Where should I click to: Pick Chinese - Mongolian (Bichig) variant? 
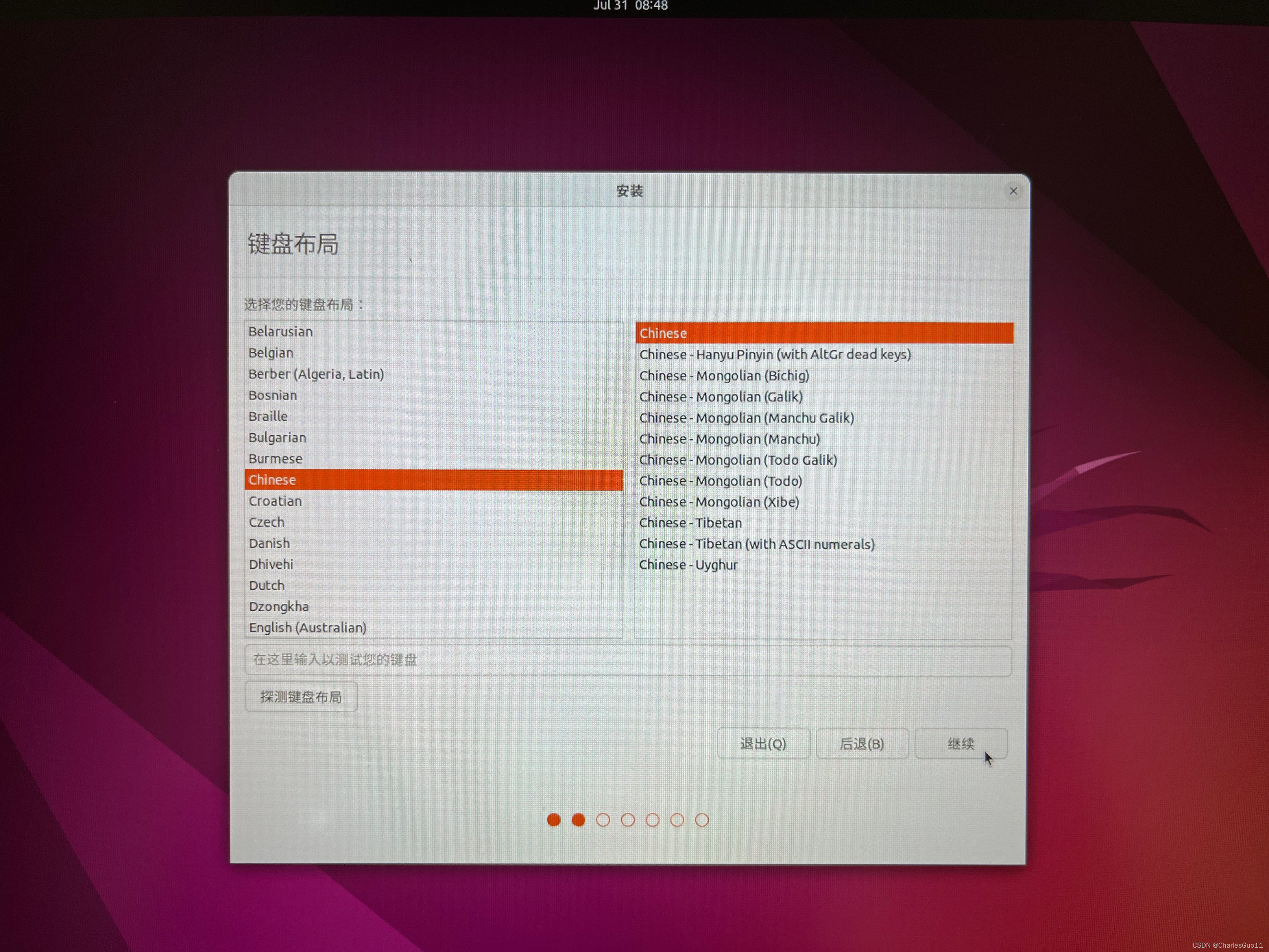pos(724,376)
